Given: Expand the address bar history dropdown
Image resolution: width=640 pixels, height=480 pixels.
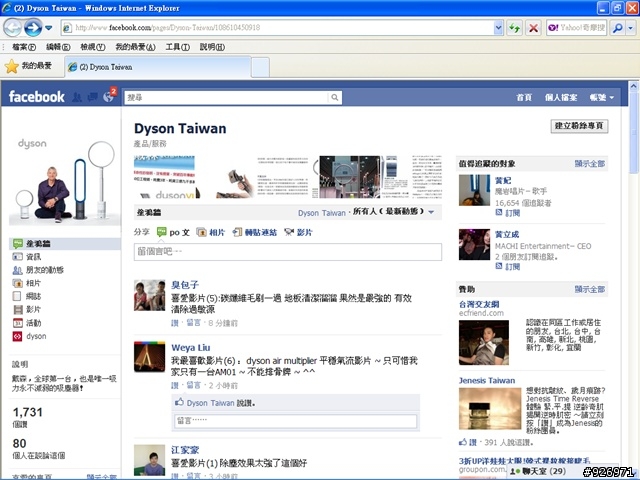Looking at the screenshot, I should (498, 28).
